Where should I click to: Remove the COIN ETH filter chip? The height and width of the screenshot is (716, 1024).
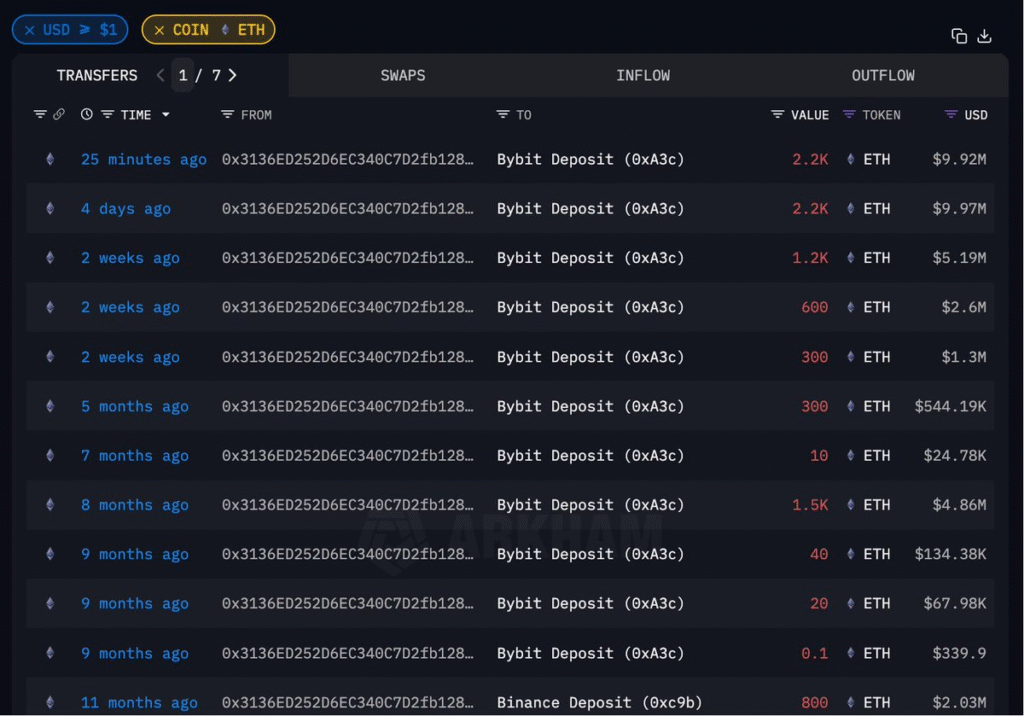159,30
